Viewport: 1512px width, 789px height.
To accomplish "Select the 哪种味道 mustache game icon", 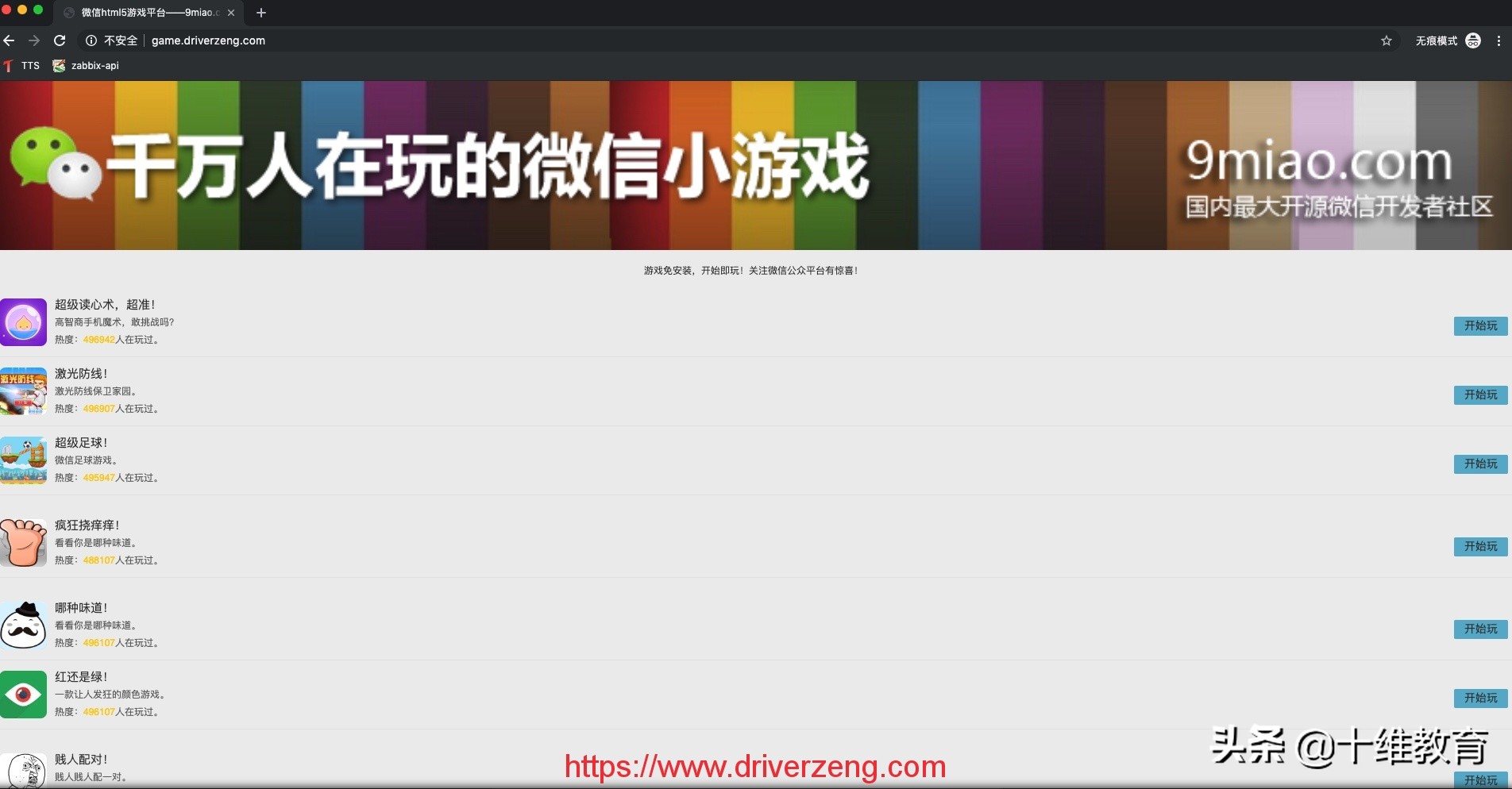I will tap(23, 625).
